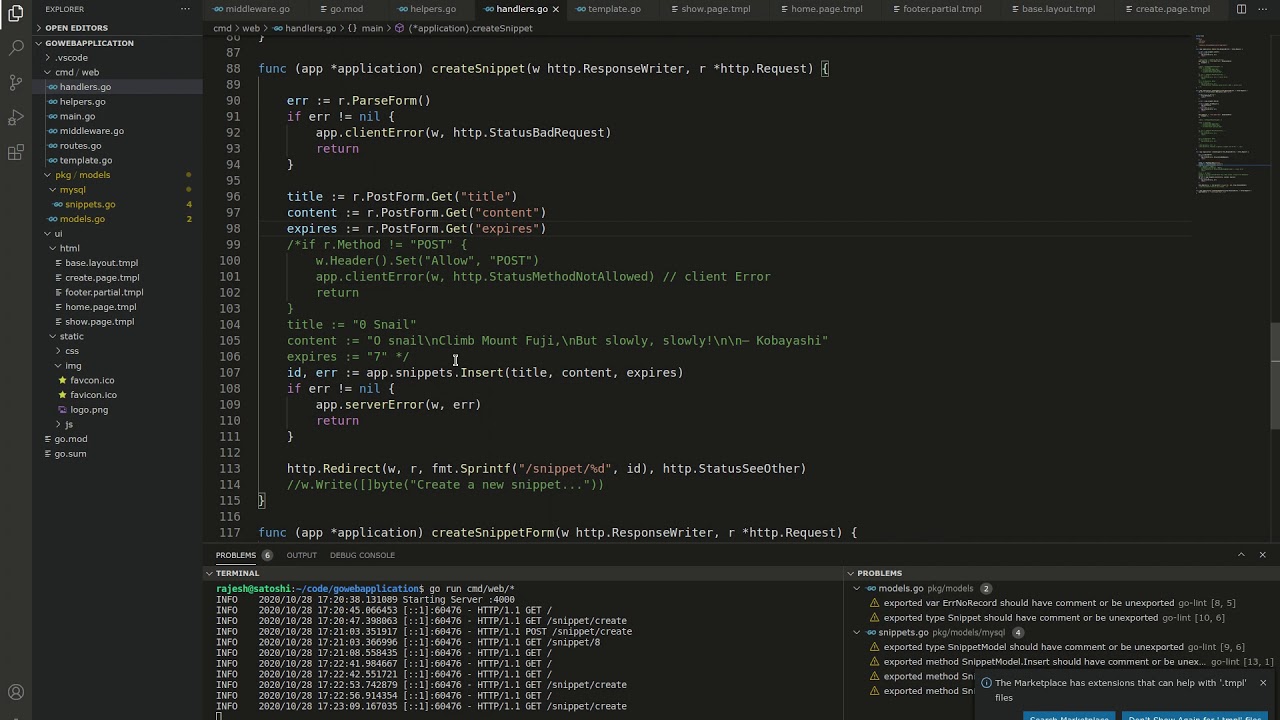Image resolution: width=1280 pixels, height=720 pixels.
Task: Open the Explorer view in activity bar
Action: click(16, 13)
